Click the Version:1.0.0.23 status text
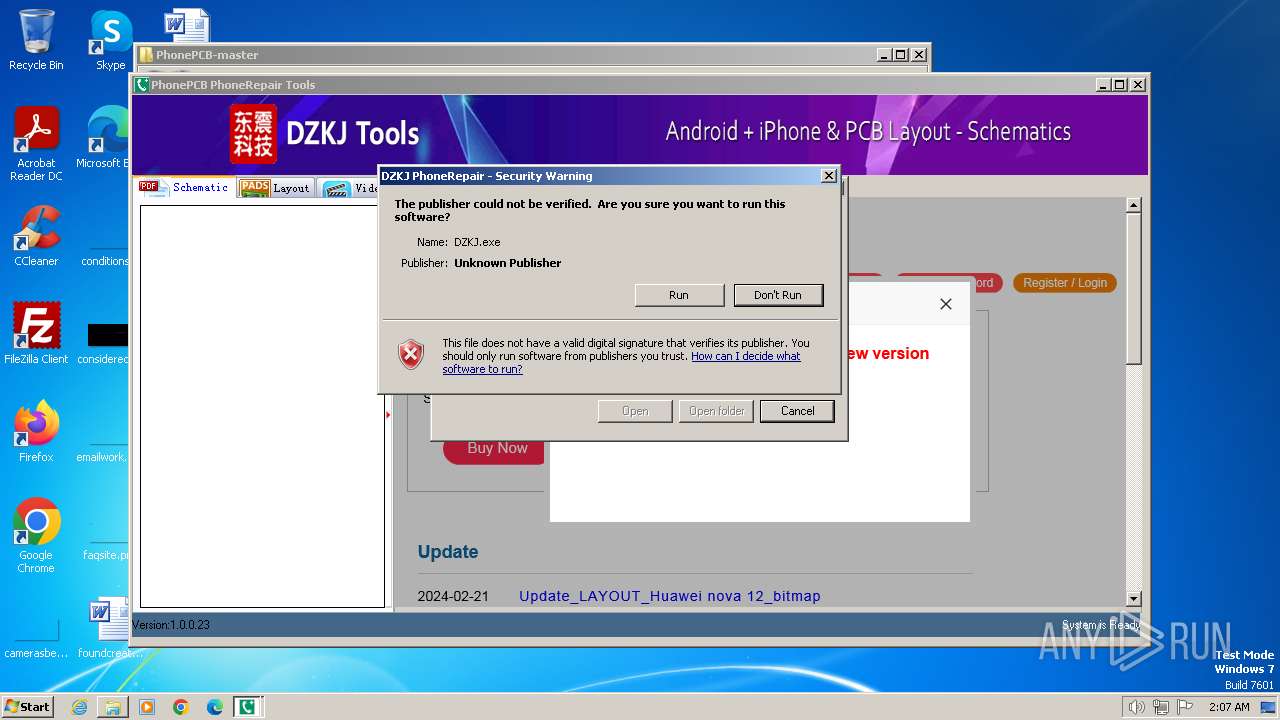Image resolution: width=1280 pixels, height=720 pixels. [x=171, y=625]
